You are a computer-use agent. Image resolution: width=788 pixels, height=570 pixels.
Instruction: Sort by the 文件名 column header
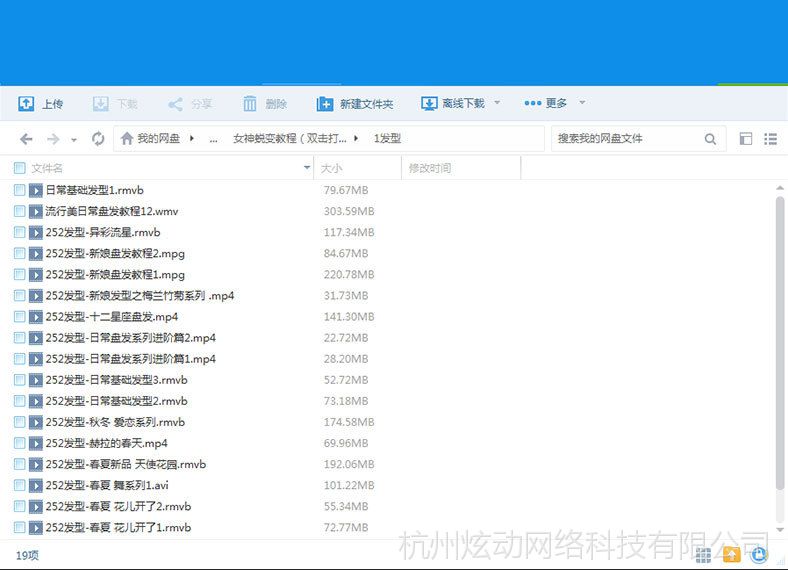click(47, 168)
